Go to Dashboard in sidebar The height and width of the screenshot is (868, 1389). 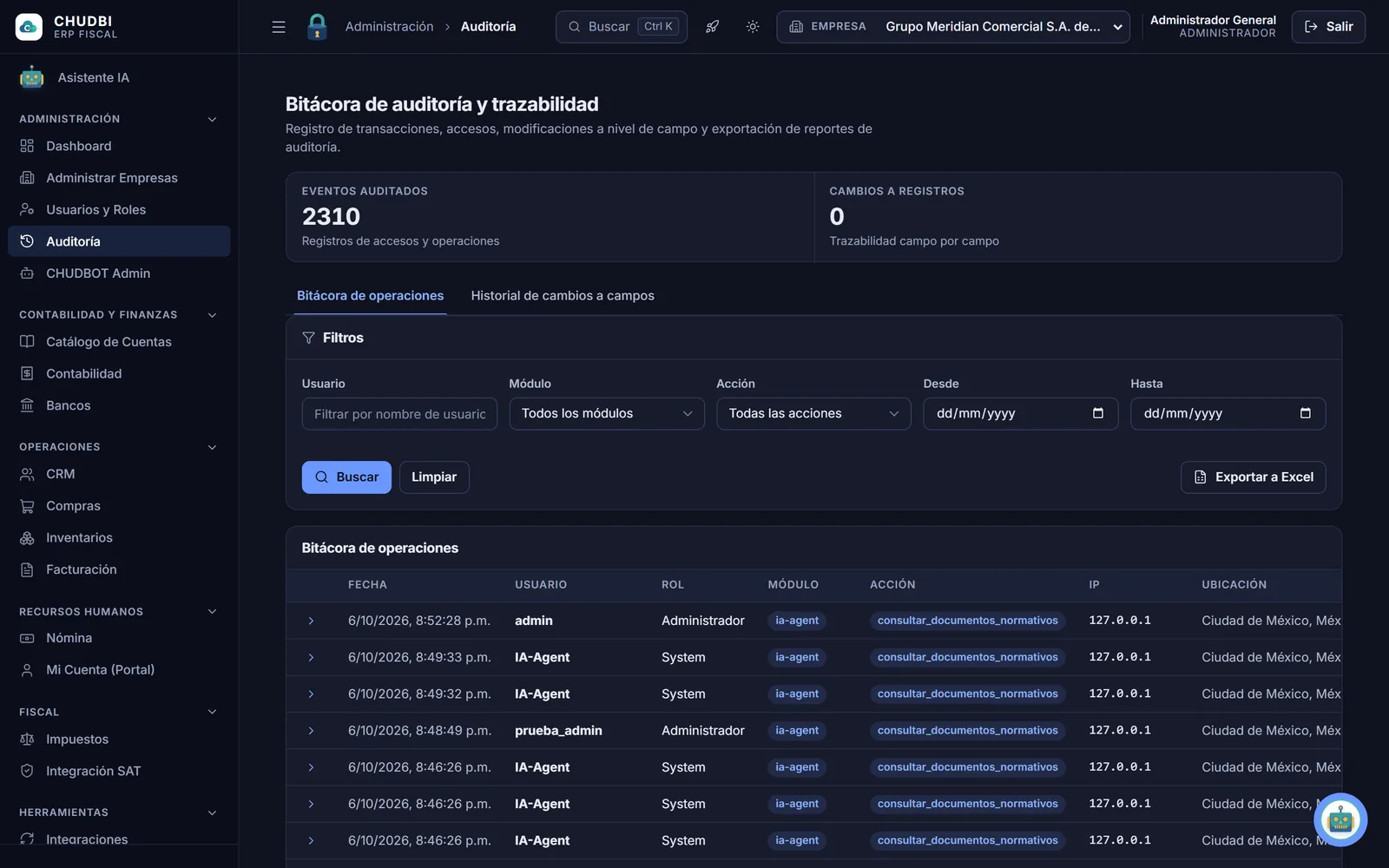click(119, 146)
